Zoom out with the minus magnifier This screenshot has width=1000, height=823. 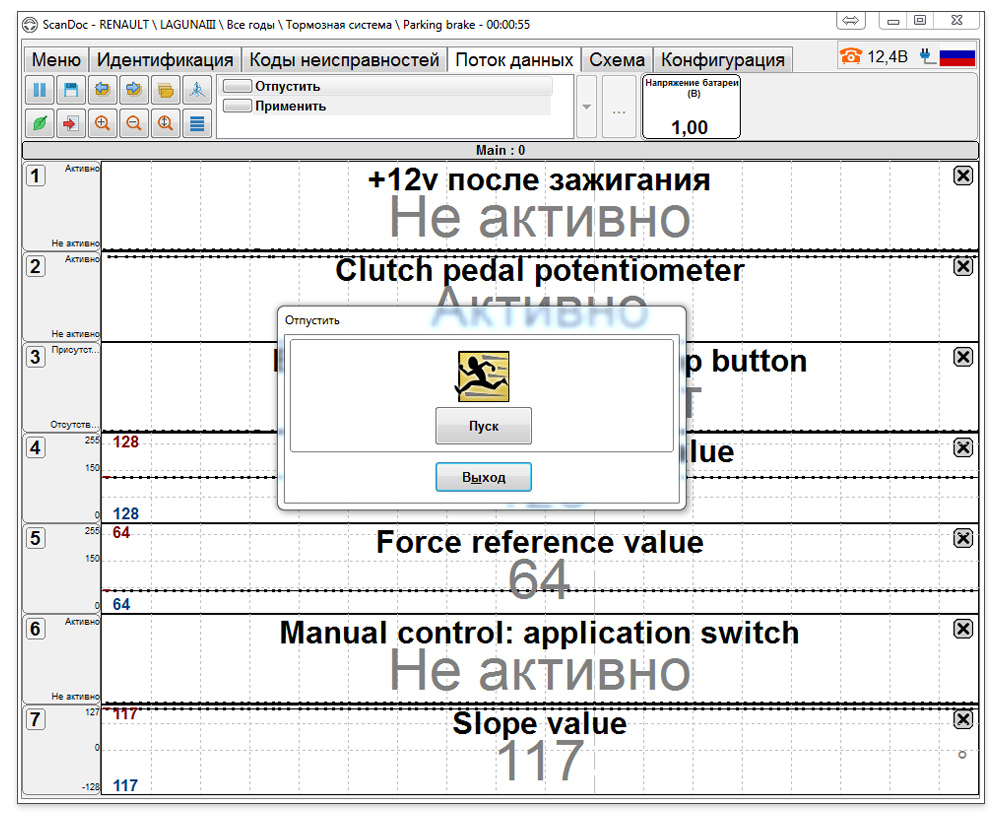[x=133, y=123]
